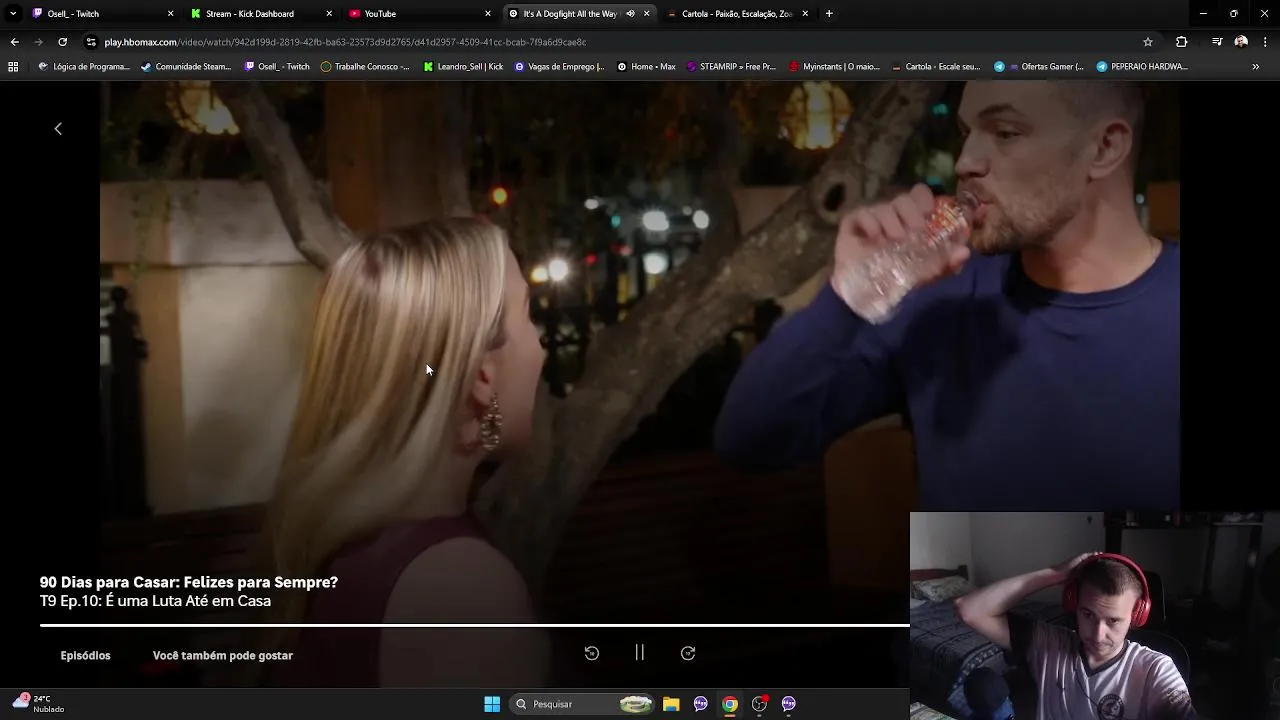Open a new browser tab
1280x720 pixels.
829,14
